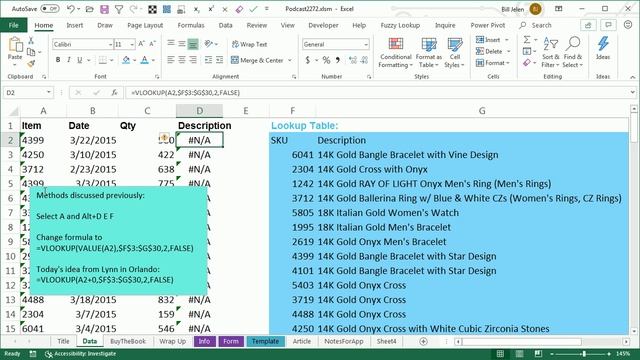The height and width of the screenshot is (360, 640).
Task: Open Cell Styles gallery
Action: (454, 53)
